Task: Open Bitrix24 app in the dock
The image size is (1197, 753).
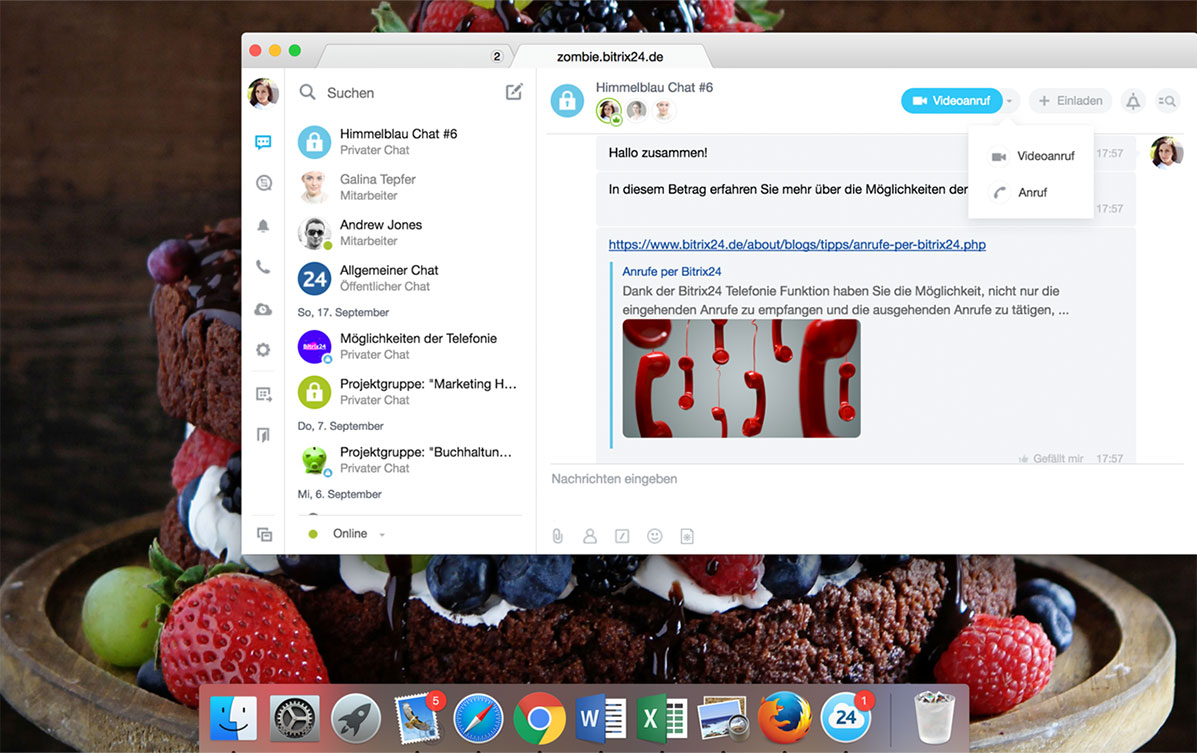Action: [x=846, y=718]
